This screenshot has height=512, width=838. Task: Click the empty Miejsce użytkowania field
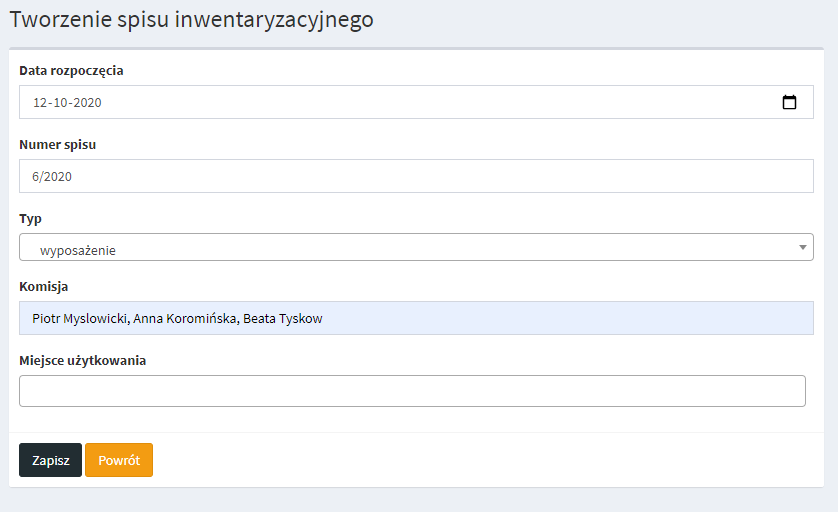pyautogui.click(x=412, y=391)
